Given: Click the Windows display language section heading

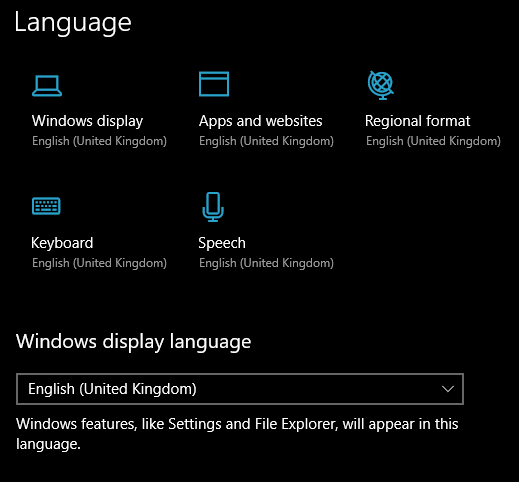Looking at the screenshot, I should click(133, 342).
